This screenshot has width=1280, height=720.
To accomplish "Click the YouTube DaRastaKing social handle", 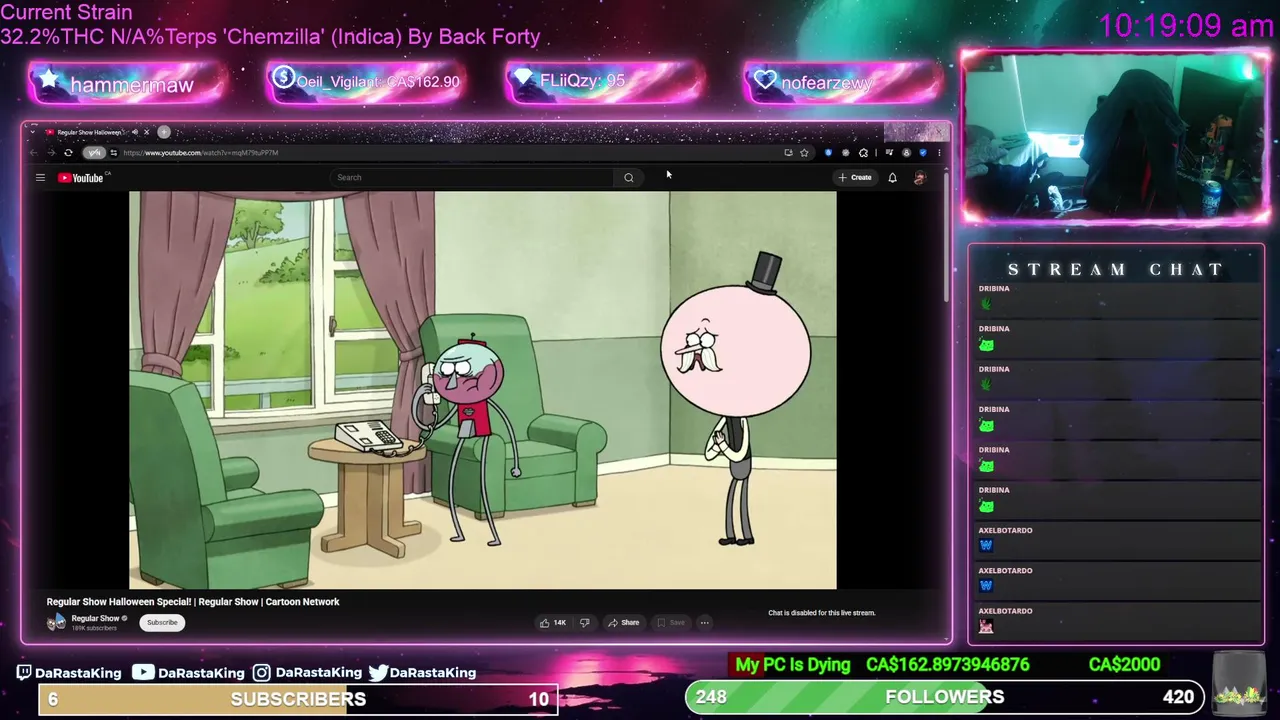I will [189, 673].
